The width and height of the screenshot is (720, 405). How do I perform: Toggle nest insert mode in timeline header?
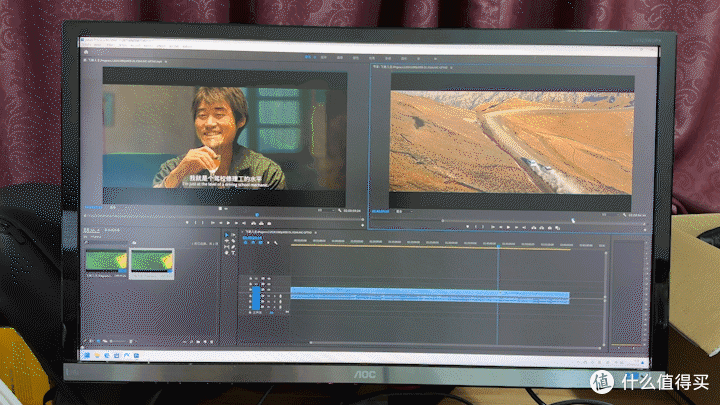pyautogui.click(x=246, y=242)
